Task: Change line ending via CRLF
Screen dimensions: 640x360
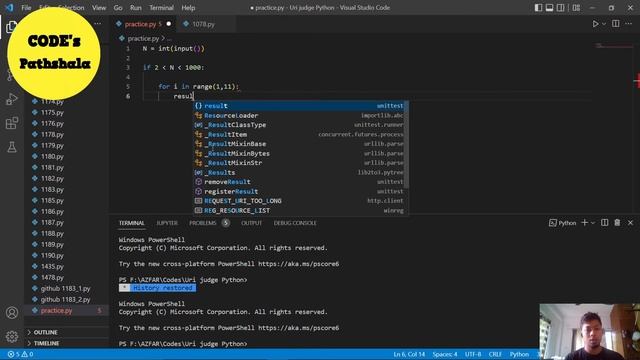Action: [x=495, y=354]
